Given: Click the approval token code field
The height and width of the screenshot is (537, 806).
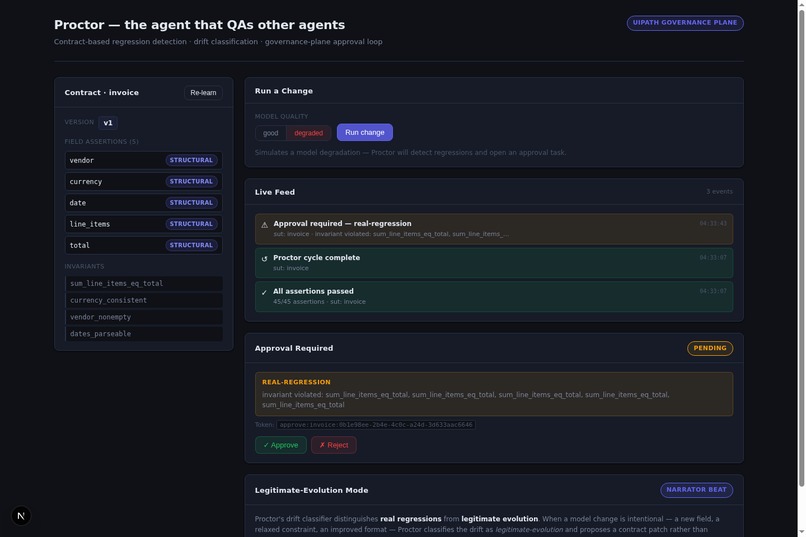Looking at the screenshot, I should (x=376, y=425).
